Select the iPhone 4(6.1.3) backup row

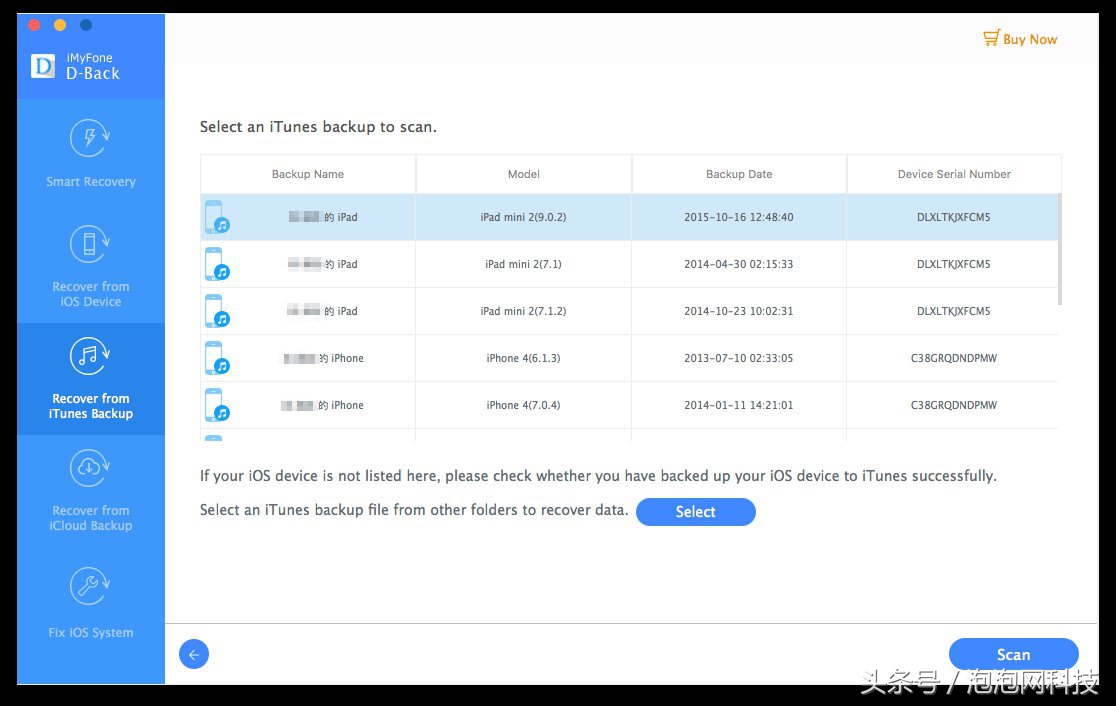coord(630,358)
